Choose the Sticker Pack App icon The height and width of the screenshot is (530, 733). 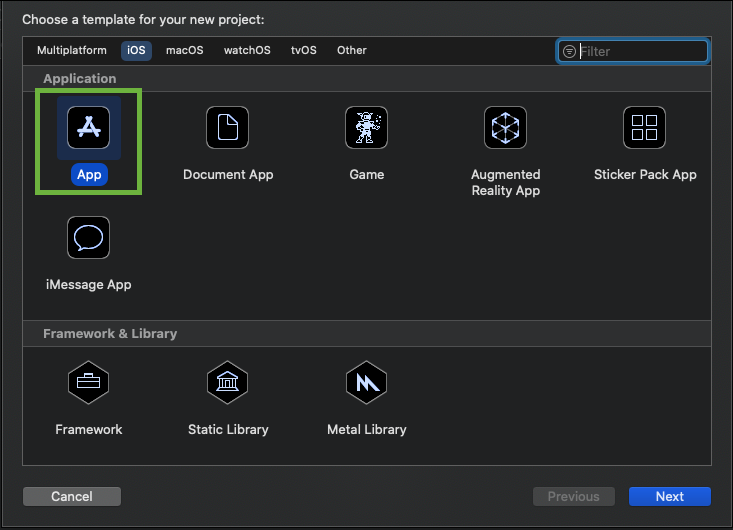[x=645, y=128]
